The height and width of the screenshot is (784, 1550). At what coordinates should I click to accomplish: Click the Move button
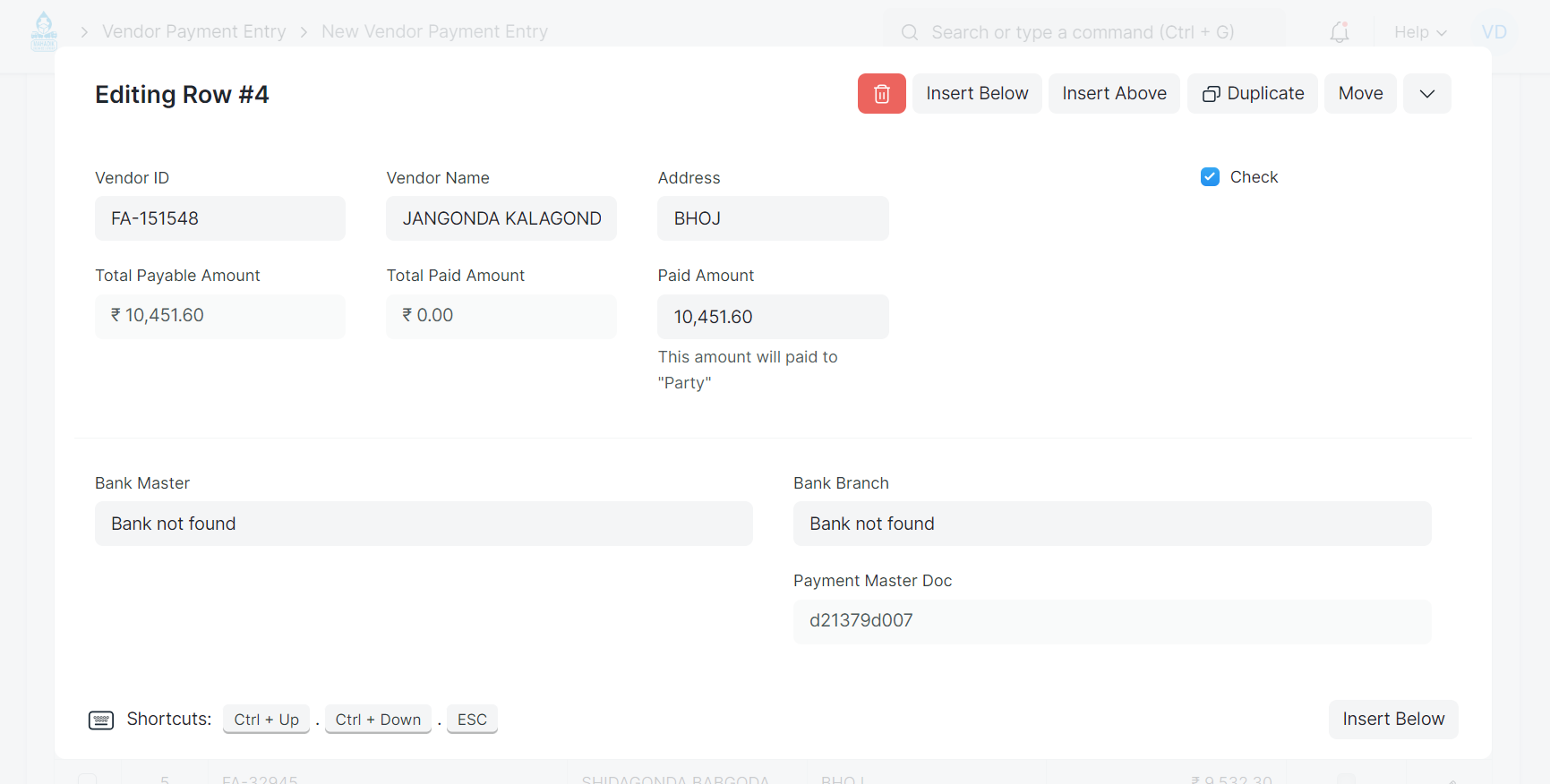pyautogui.click(x=1360, y=94)
